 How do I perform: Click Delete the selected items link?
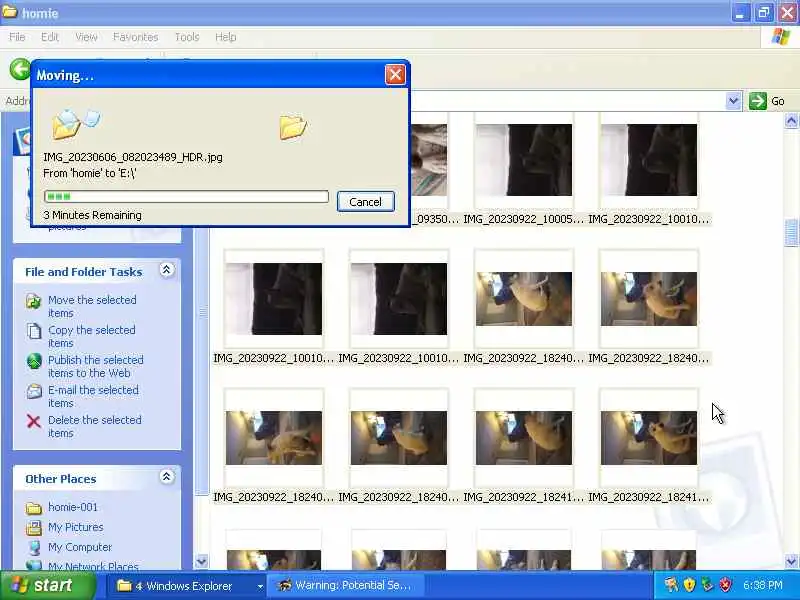95,427
